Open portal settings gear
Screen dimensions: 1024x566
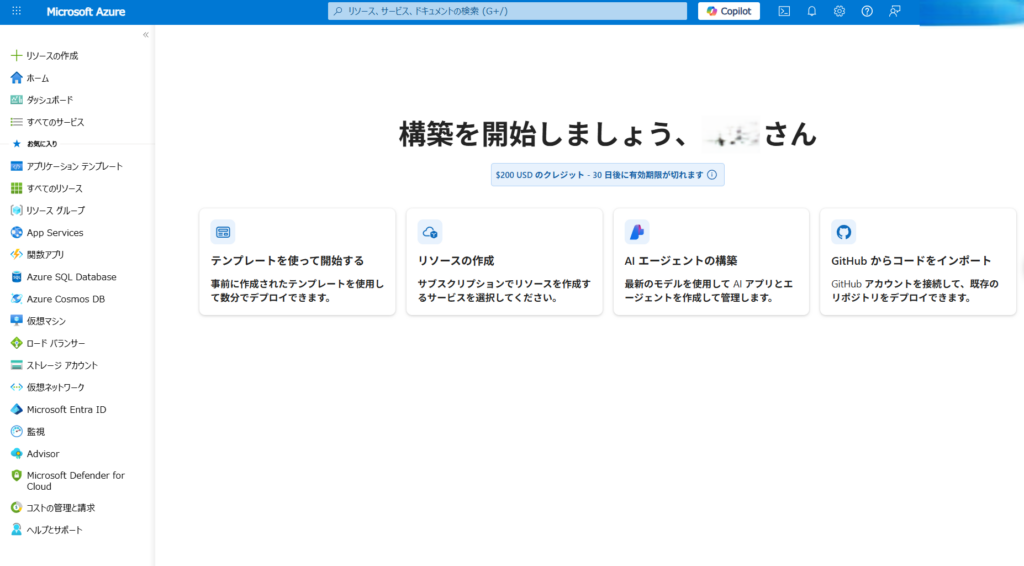[x=839, y=11]
